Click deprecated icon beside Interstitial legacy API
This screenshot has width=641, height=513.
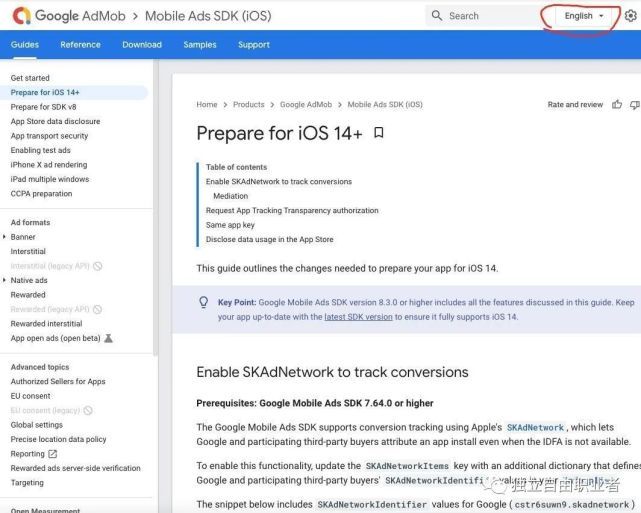pyautogui.click(x=98, y=266)
